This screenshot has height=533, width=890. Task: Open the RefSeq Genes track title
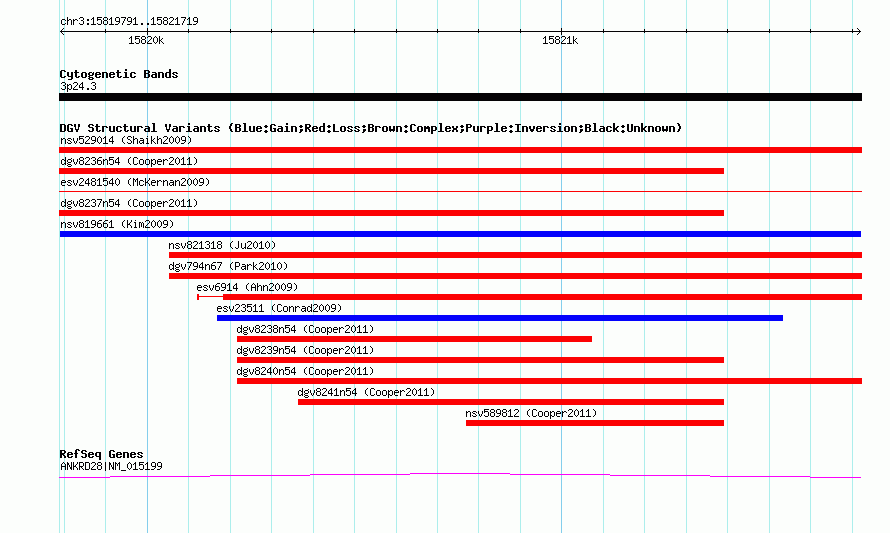point(101,454)
